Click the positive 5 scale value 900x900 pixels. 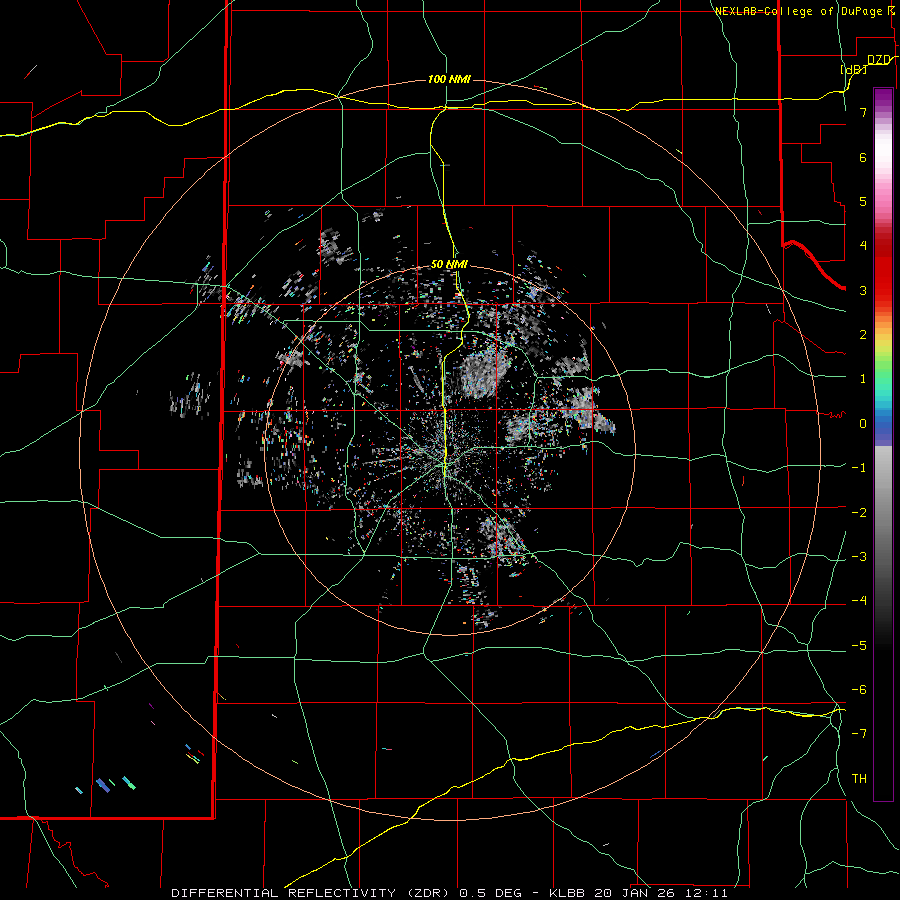863,201
